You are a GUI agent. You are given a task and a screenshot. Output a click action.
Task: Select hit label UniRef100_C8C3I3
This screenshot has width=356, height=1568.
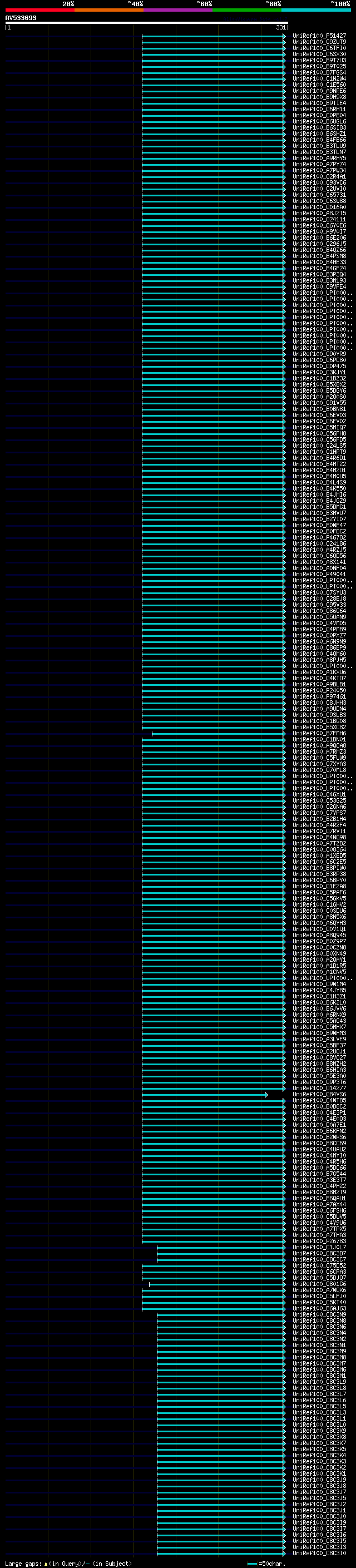[319, 1547]
